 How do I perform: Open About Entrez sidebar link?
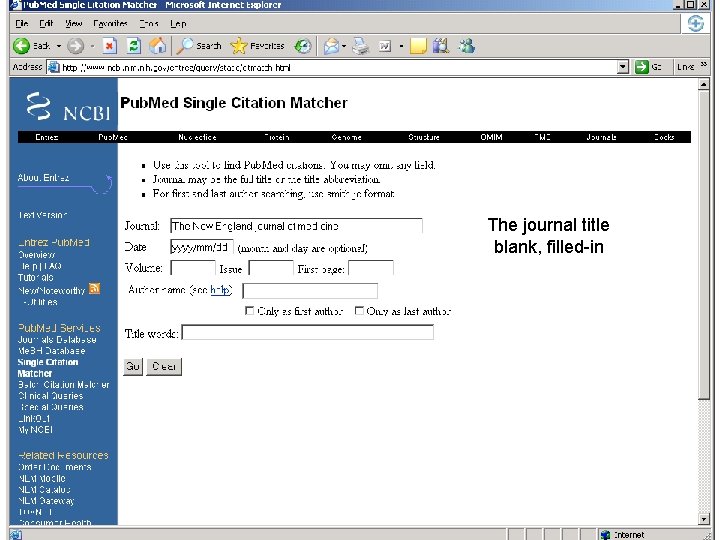[43, 178]
